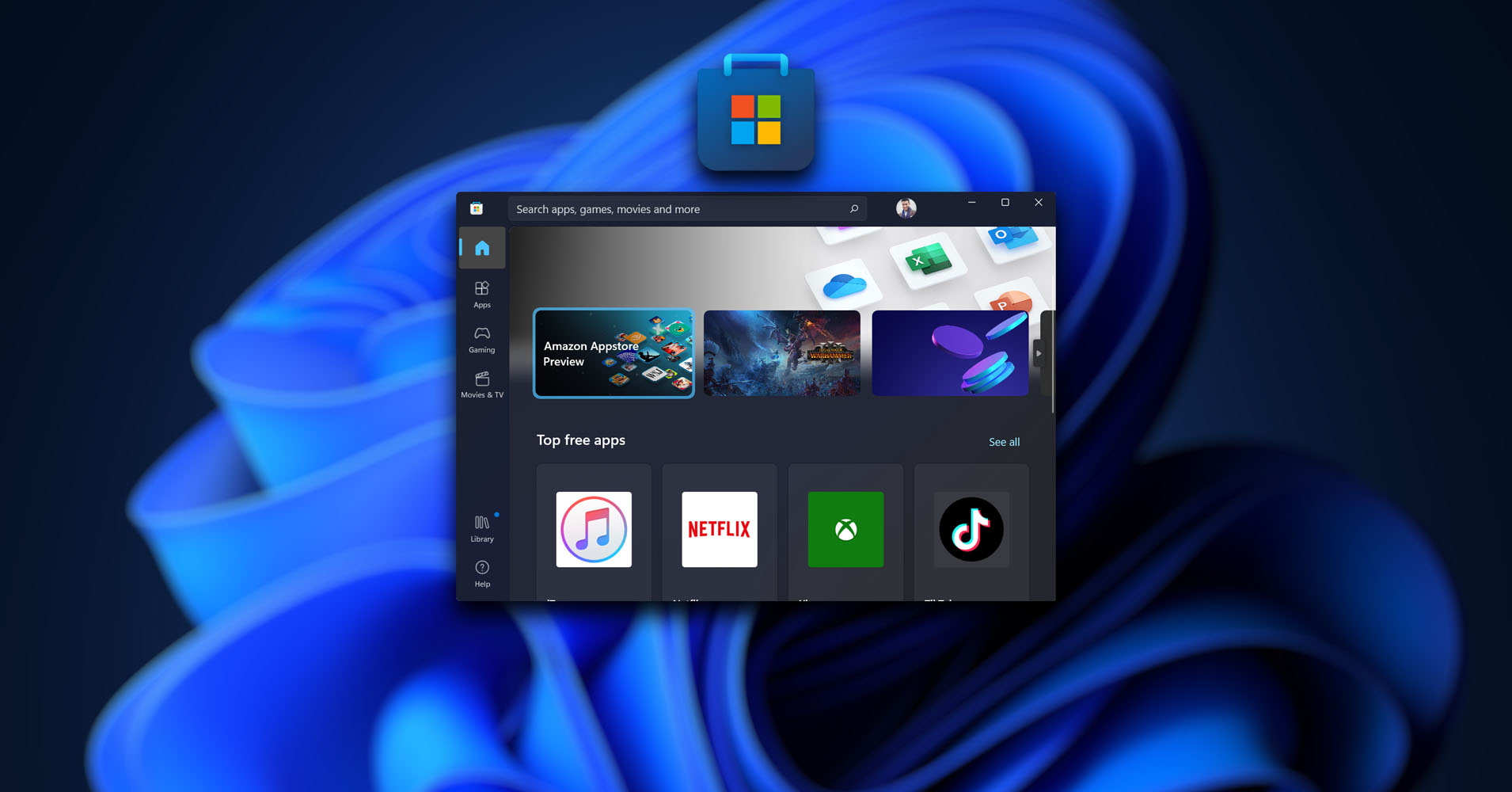
Task: Open the iTunes app tile
Action: coord(594,530)
